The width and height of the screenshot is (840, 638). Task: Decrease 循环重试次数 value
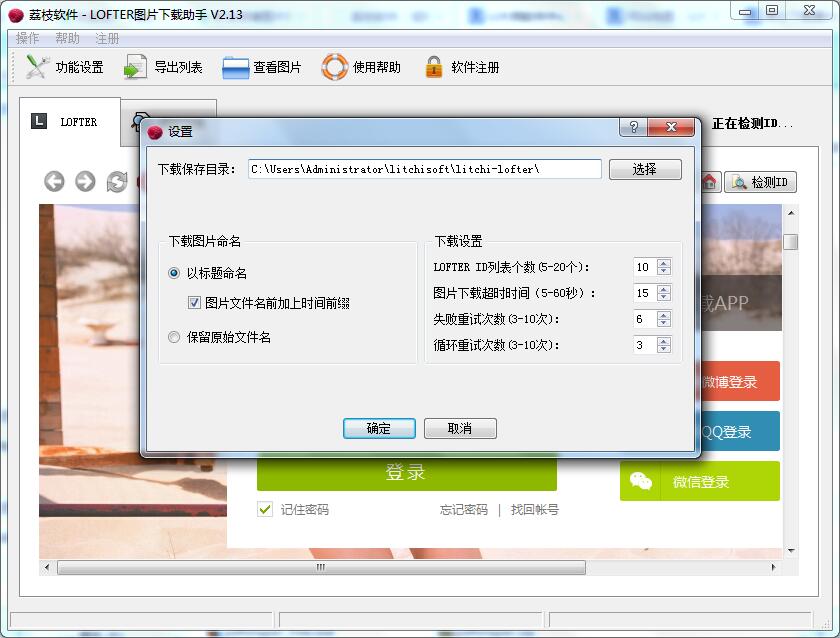pos(664,349)
